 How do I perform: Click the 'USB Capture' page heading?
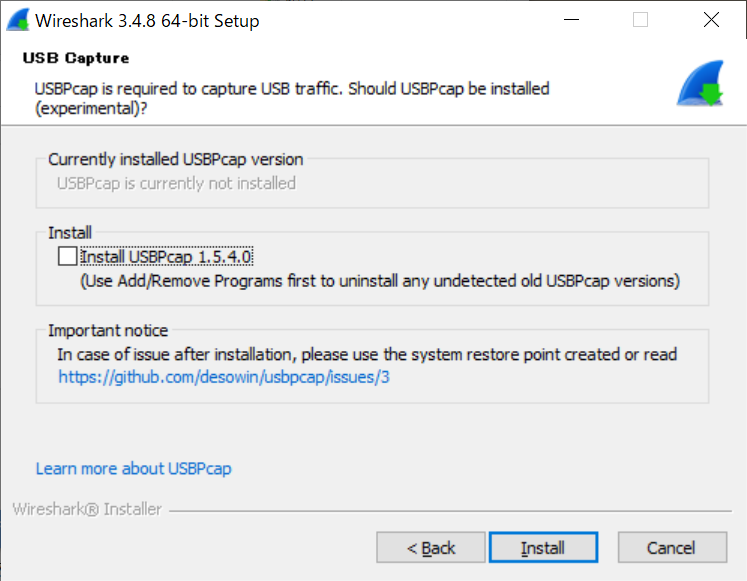(76, 58)
